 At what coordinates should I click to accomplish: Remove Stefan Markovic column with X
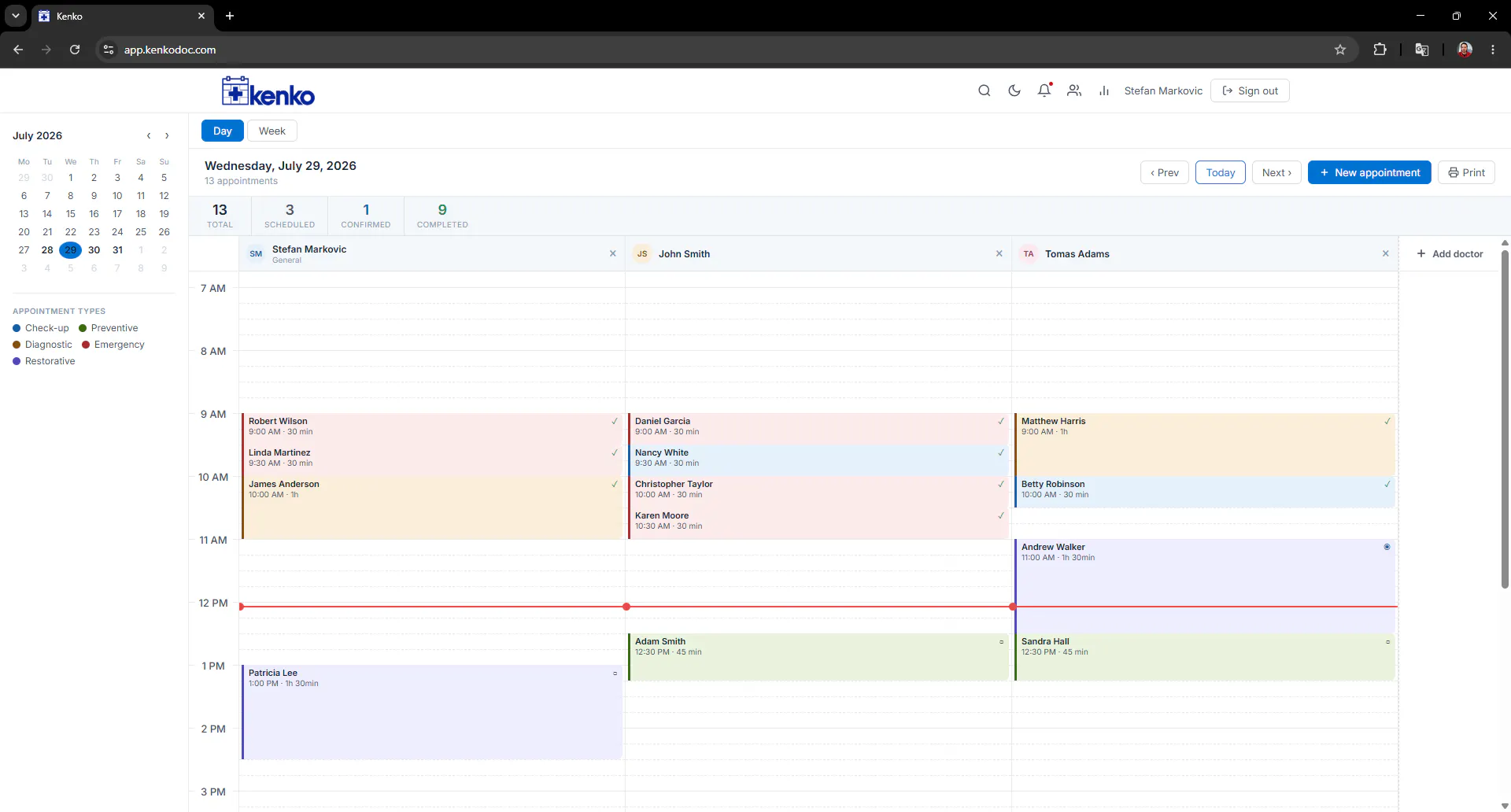pos(613,253)
